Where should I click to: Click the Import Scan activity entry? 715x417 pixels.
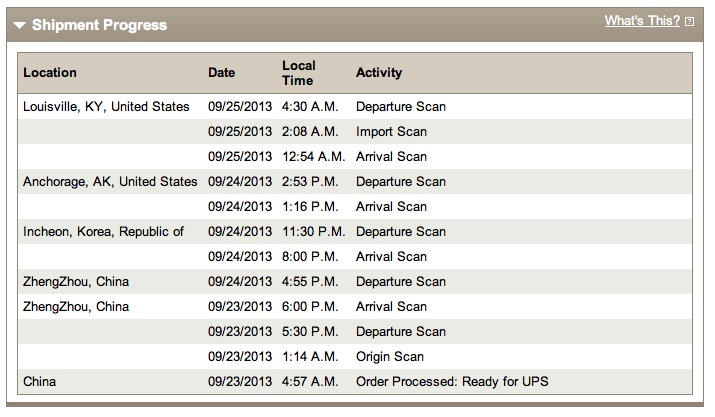coord(391,132)
